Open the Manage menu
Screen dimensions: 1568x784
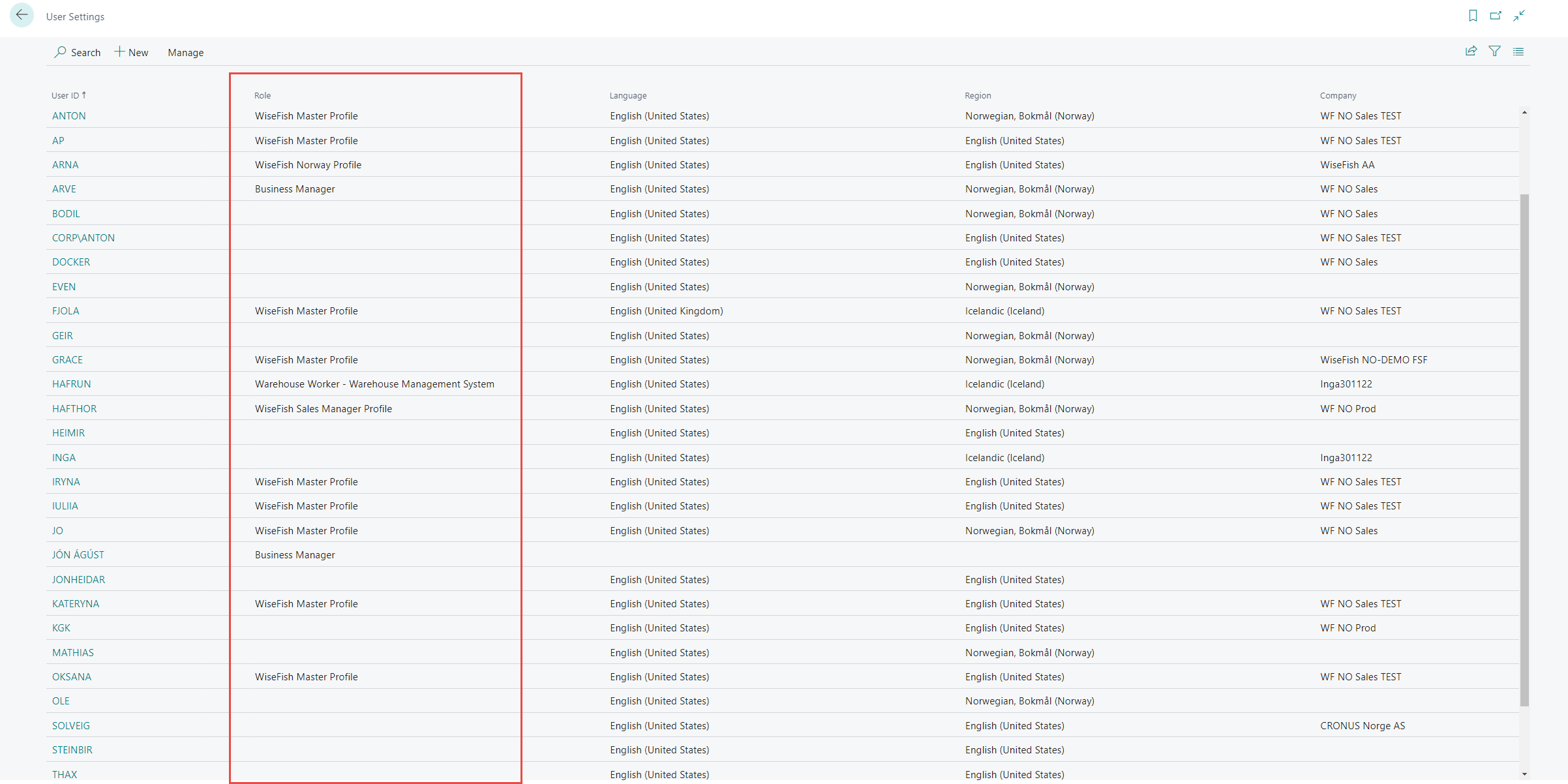click(185, 52)
